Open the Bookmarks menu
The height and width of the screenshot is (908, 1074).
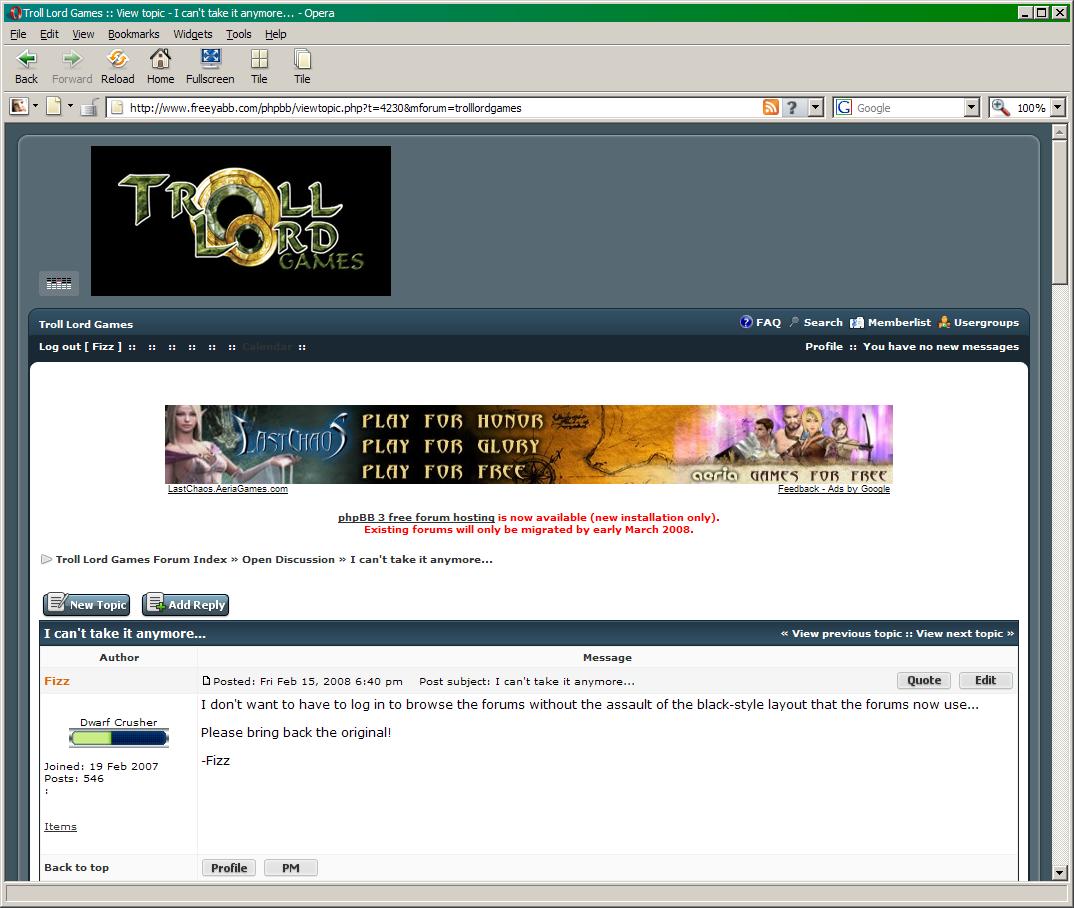click(133, 34)
